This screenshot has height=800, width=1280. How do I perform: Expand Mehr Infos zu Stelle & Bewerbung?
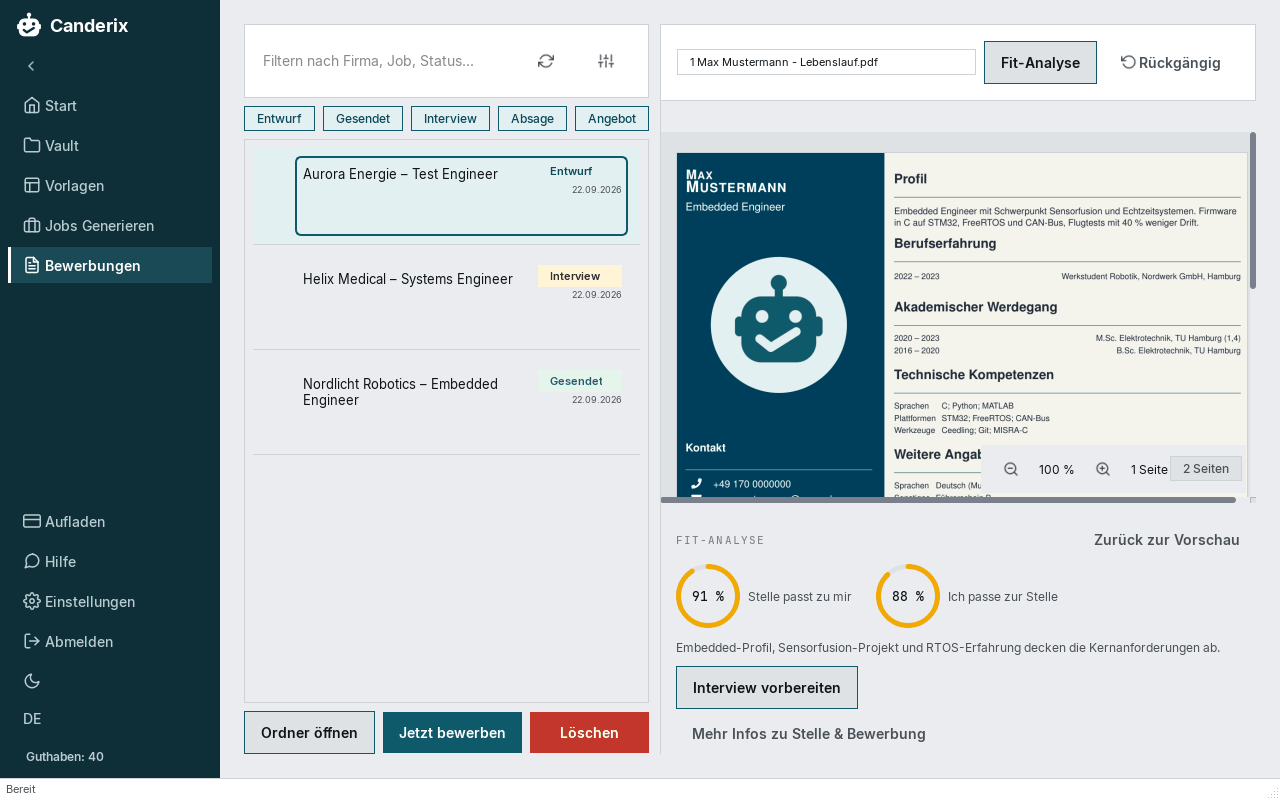[809, 734]
